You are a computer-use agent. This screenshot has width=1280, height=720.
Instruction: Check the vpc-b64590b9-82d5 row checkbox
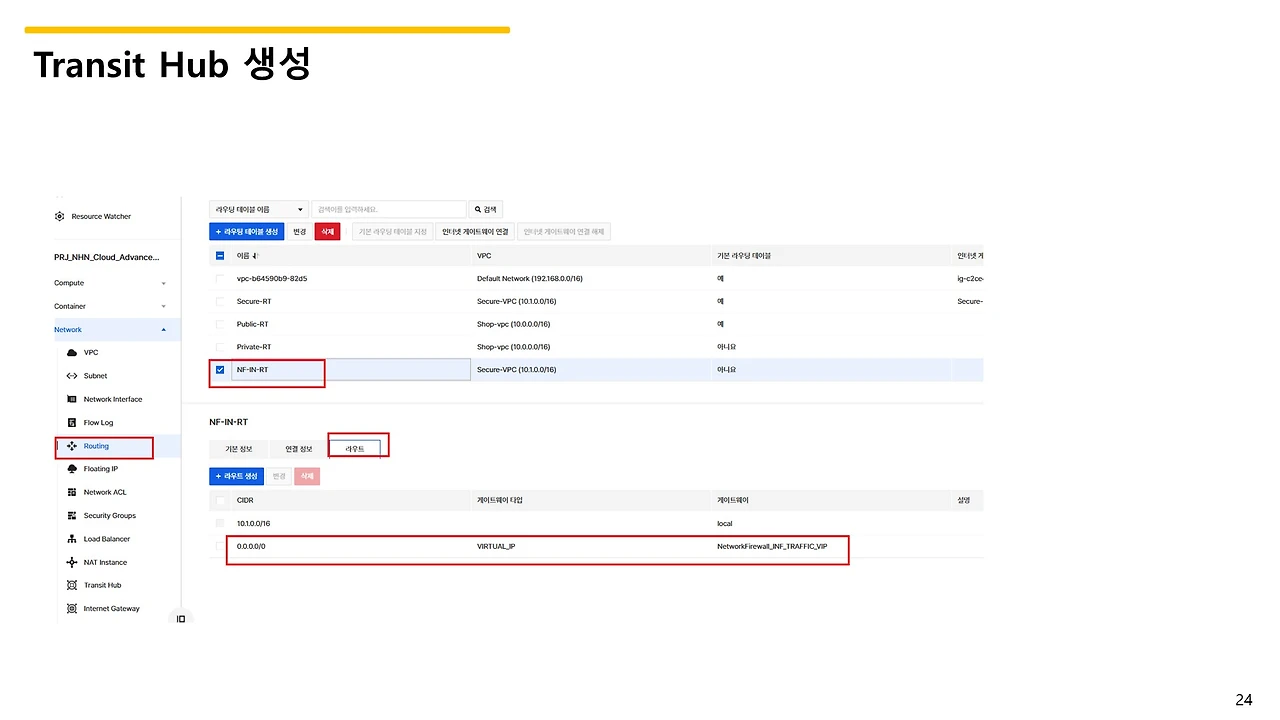220,279
